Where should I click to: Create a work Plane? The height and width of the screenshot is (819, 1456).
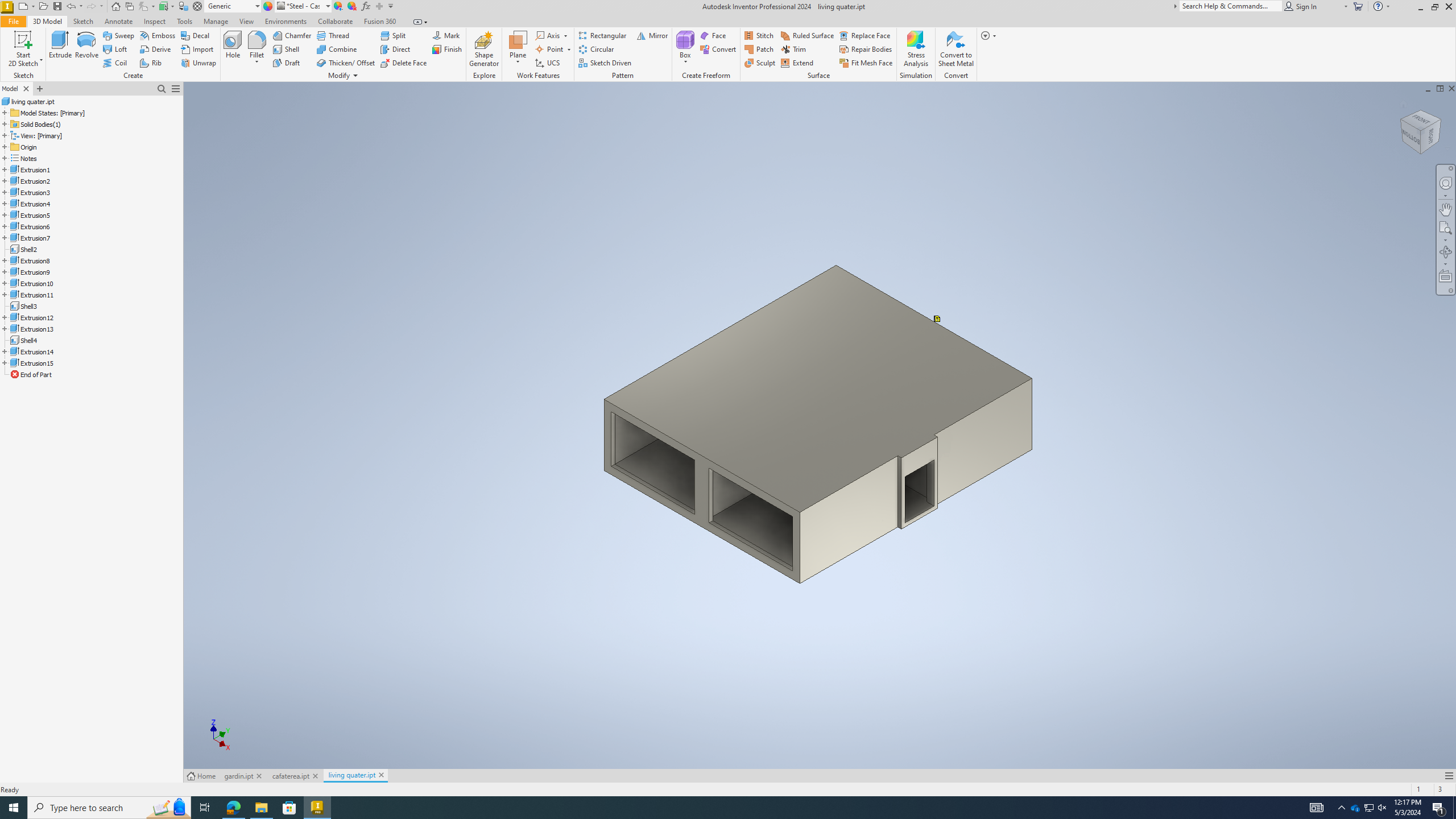tap(518, 45)
